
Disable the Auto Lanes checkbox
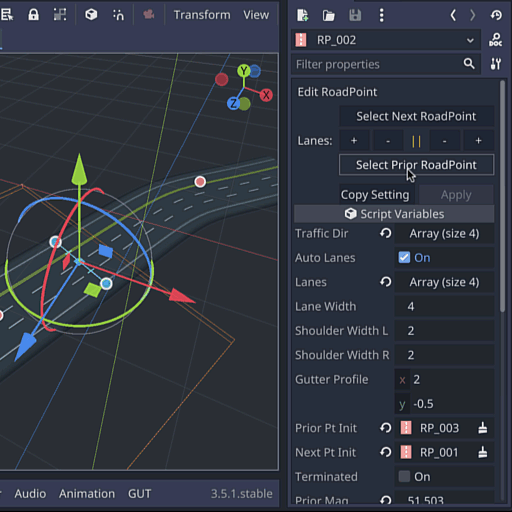click(x=404, y=258)
